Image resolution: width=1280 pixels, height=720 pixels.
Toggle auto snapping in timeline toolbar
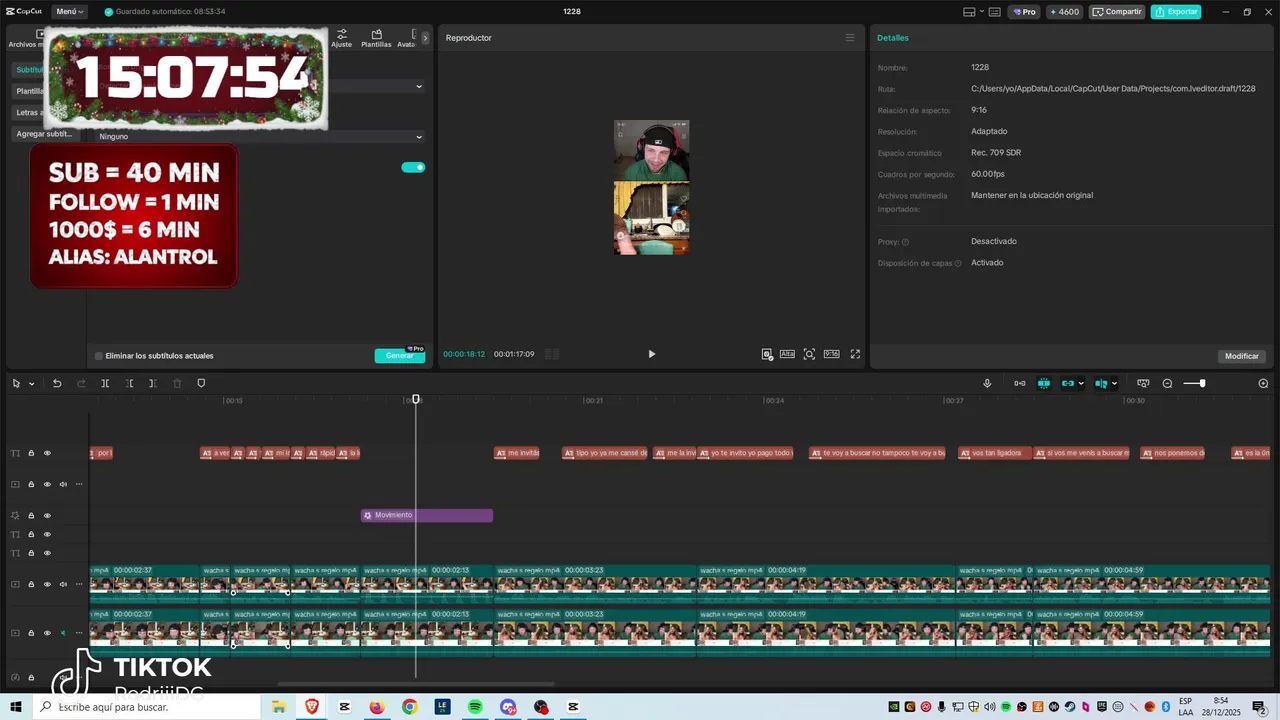coord(1043,383)
